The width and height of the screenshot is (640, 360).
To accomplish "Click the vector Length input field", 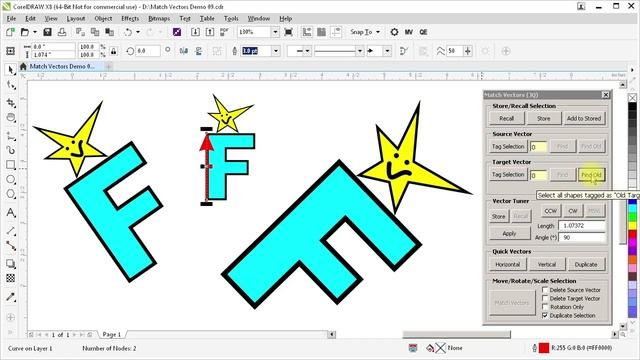I will 582,225.
